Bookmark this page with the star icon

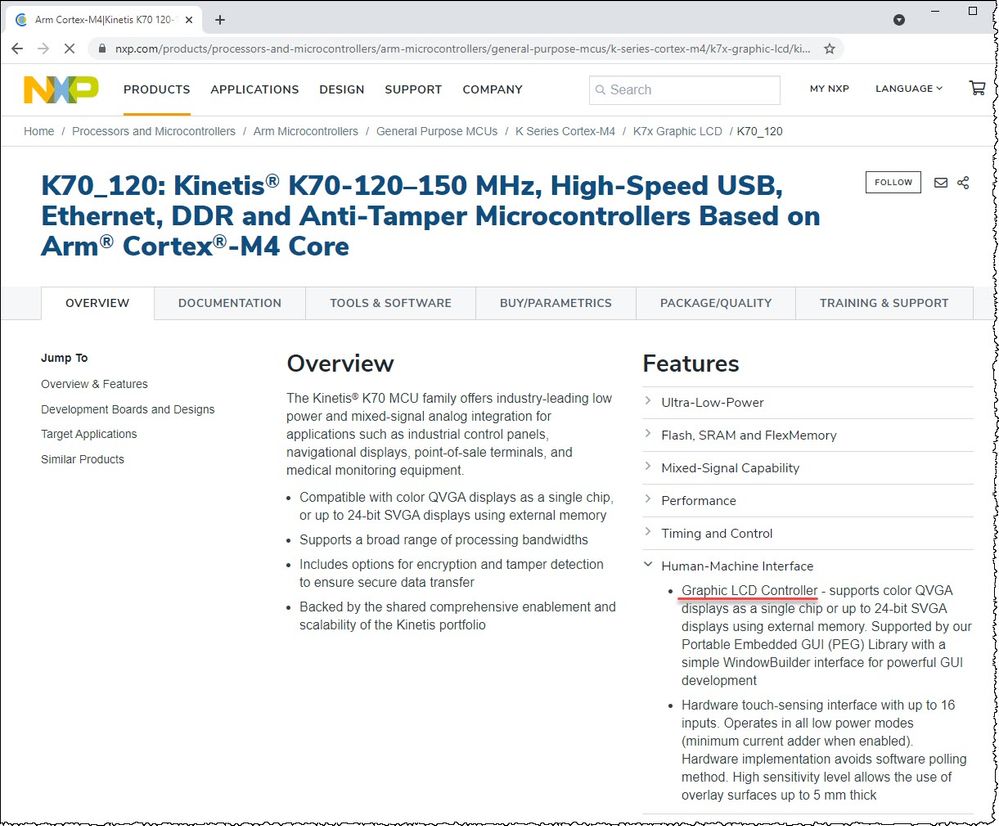point(829,48)
